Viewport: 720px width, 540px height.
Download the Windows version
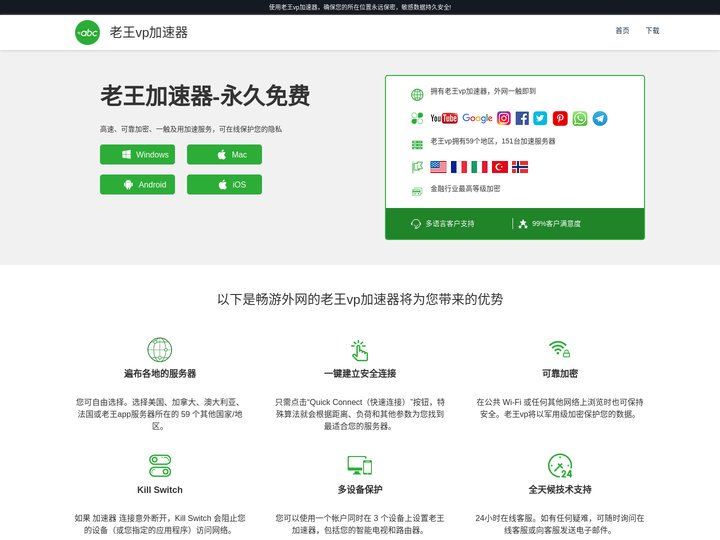pyautogui.click(x=137, y=154)
